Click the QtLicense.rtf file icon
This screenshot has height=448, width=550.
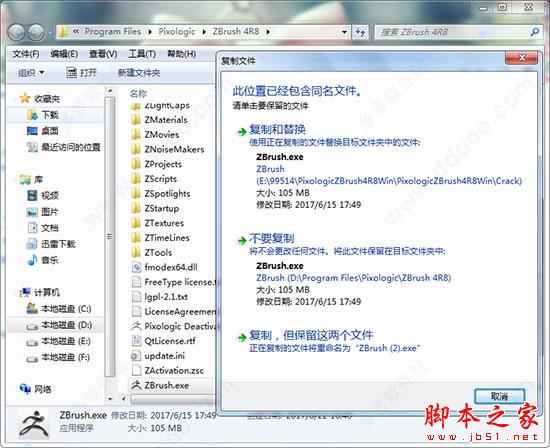pos(136,341)
